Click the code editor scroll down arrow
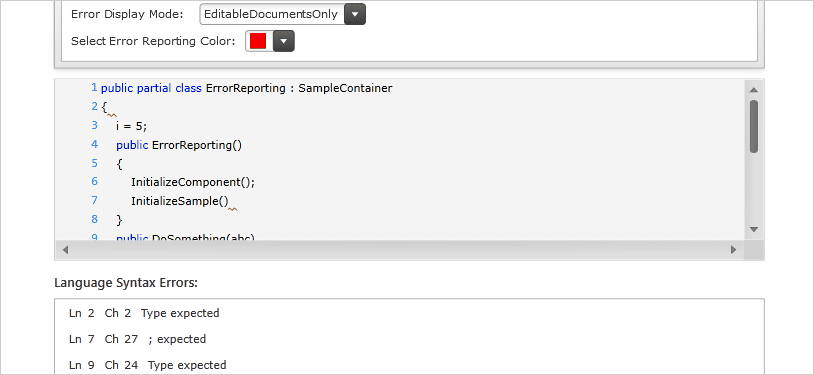The image size is (814, 375). click(754, 229)
